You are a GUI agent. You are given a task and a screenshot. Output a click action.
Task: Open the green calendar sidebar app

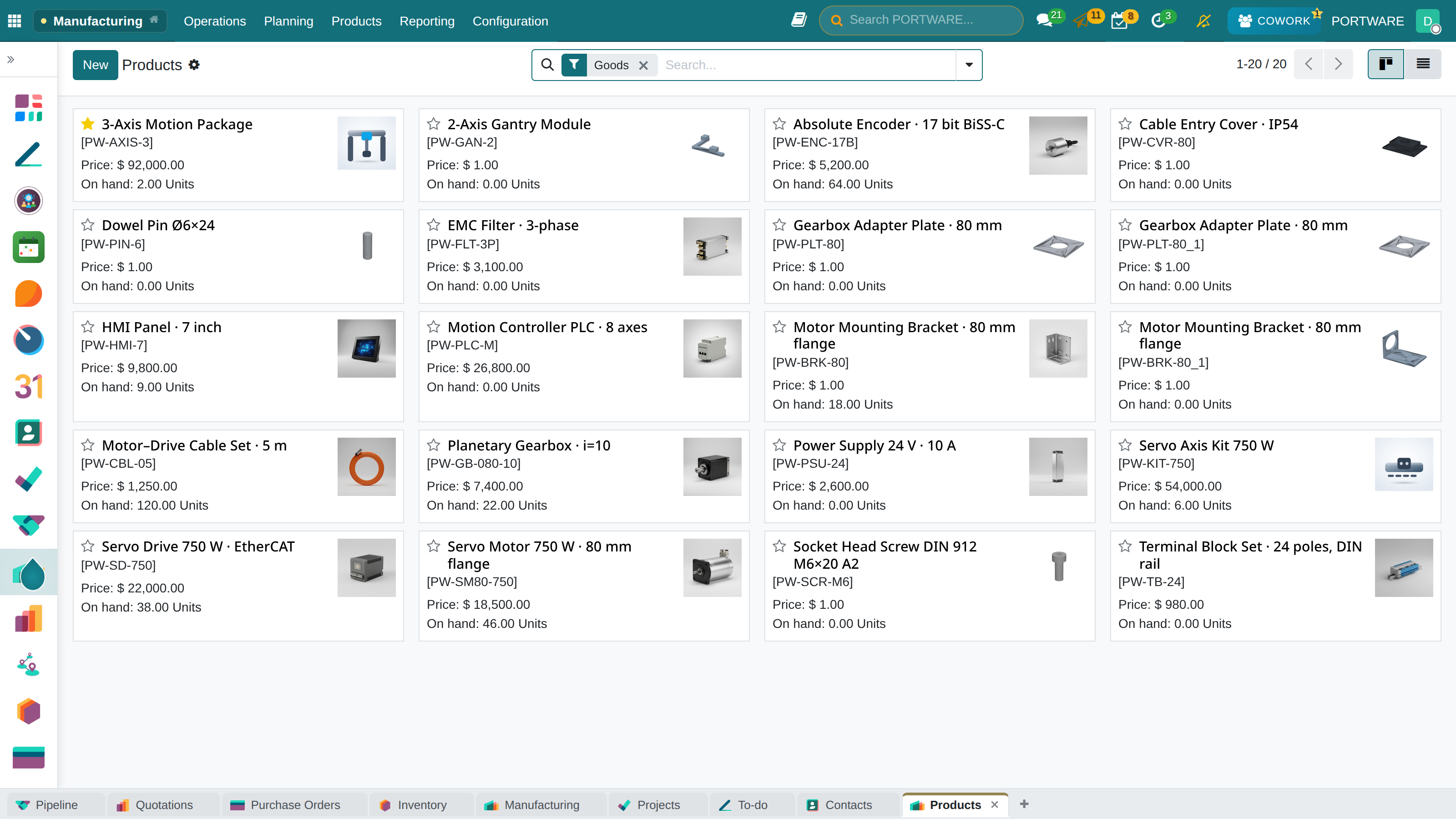(x=28, y=247)
